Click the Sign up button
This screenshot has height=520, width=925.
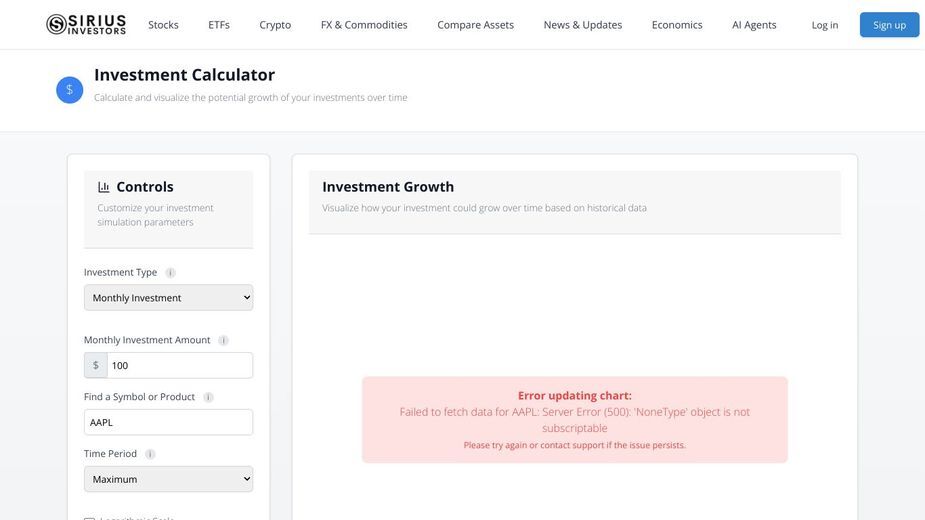[x=890, y=25]
